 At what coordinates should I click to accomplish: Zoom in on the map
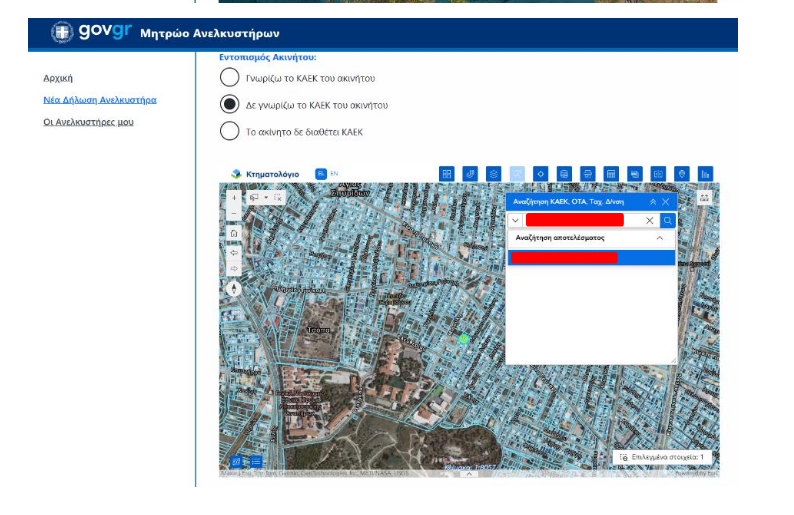(234, 198)
